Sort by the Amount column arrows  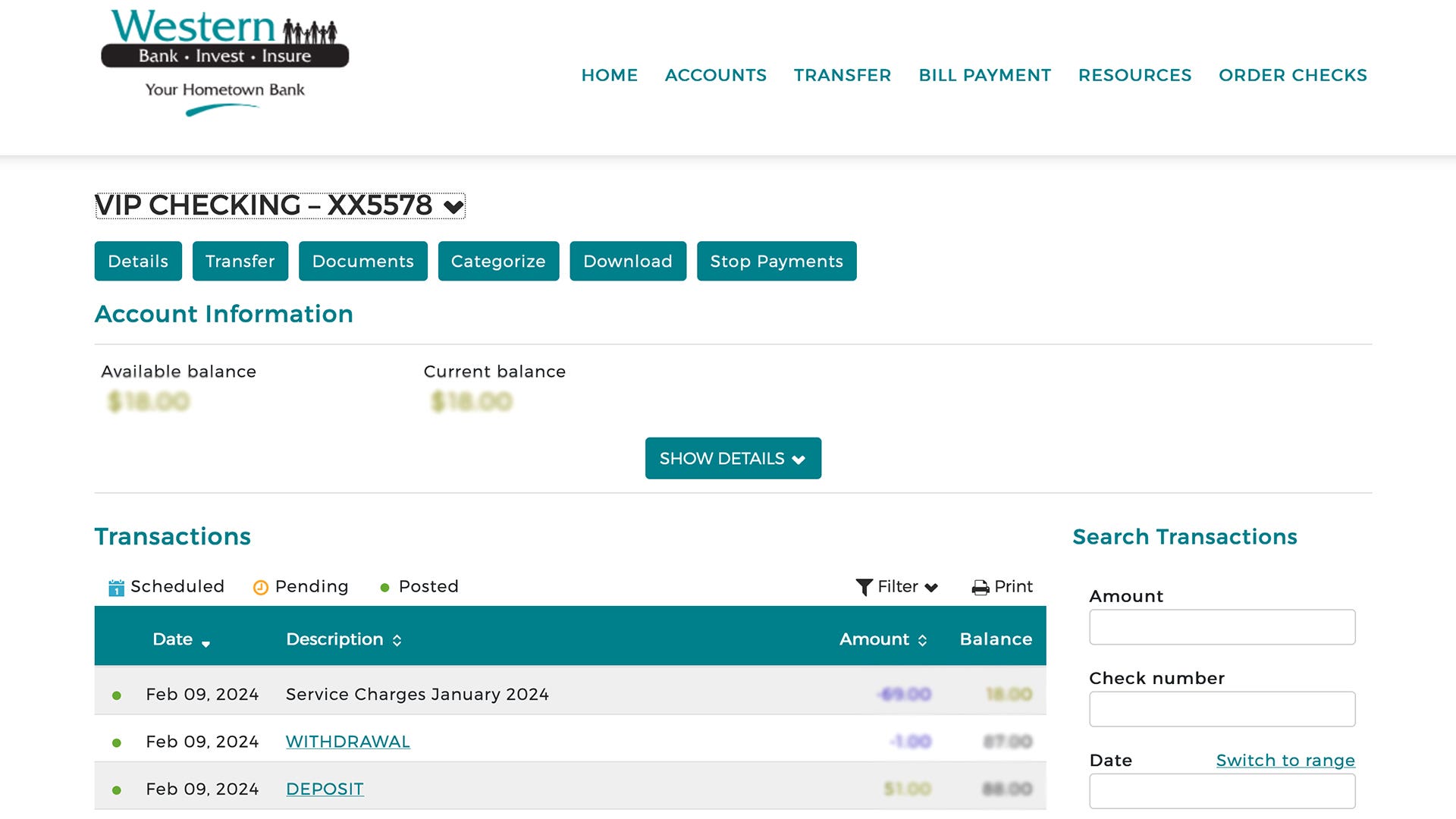922,641
